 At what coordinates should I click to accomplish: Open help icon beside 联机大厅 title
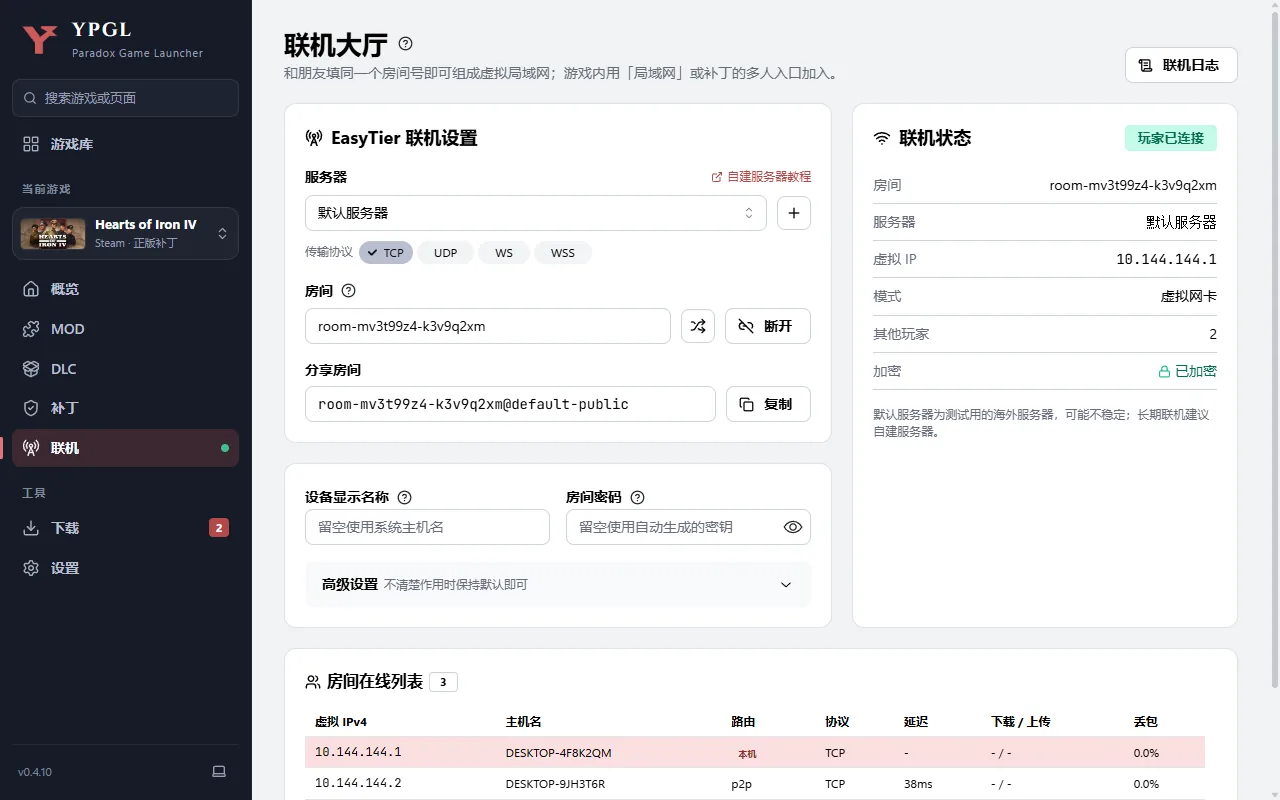tap(405, 44)
